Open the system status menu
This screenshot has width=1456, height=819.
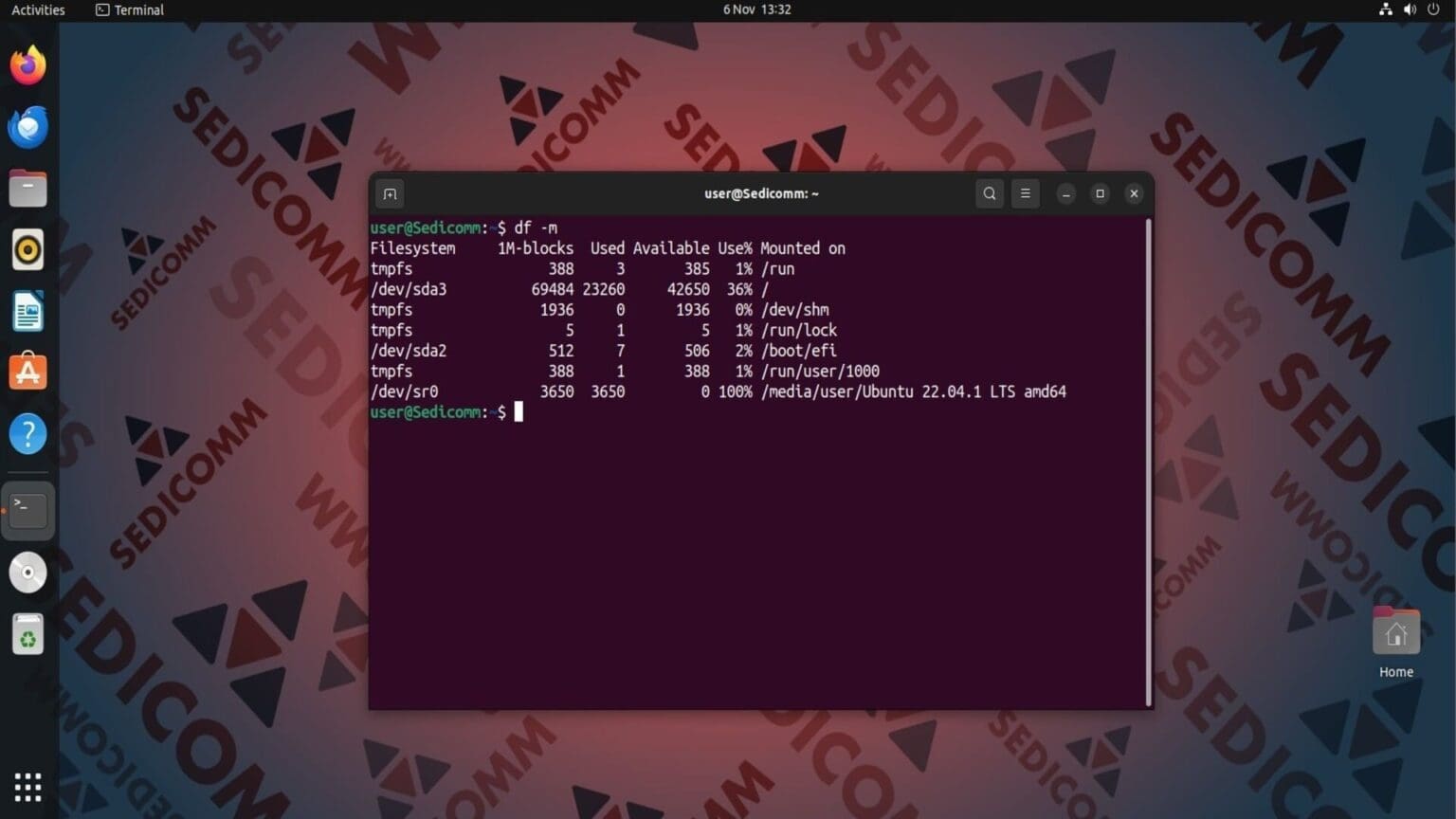coord(1411,9)
